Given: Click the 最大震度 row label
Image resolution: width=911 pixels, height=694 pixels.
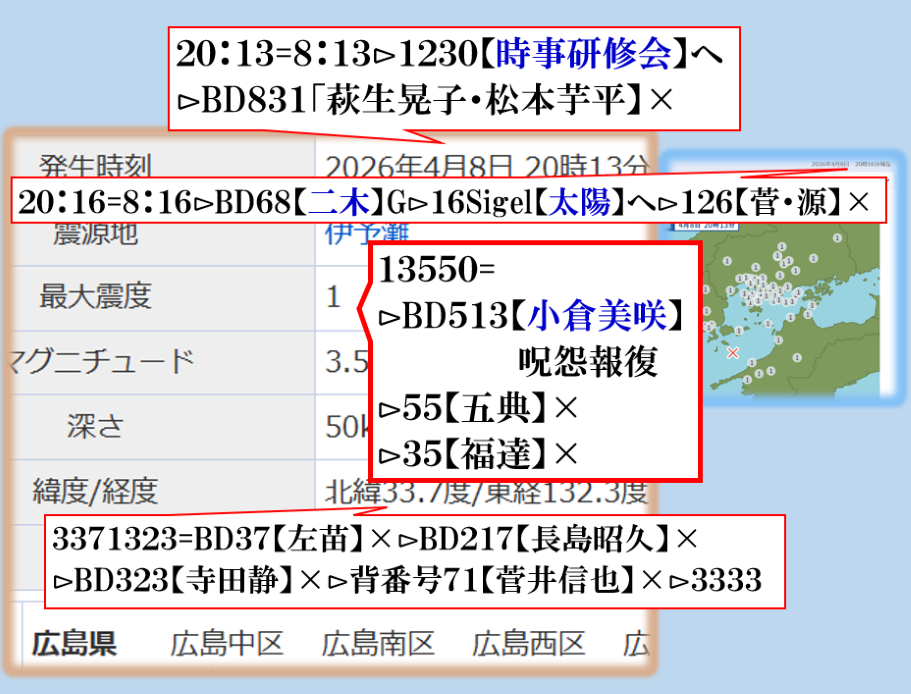Looking at the screenshot, I should click(x=96, y=296).
